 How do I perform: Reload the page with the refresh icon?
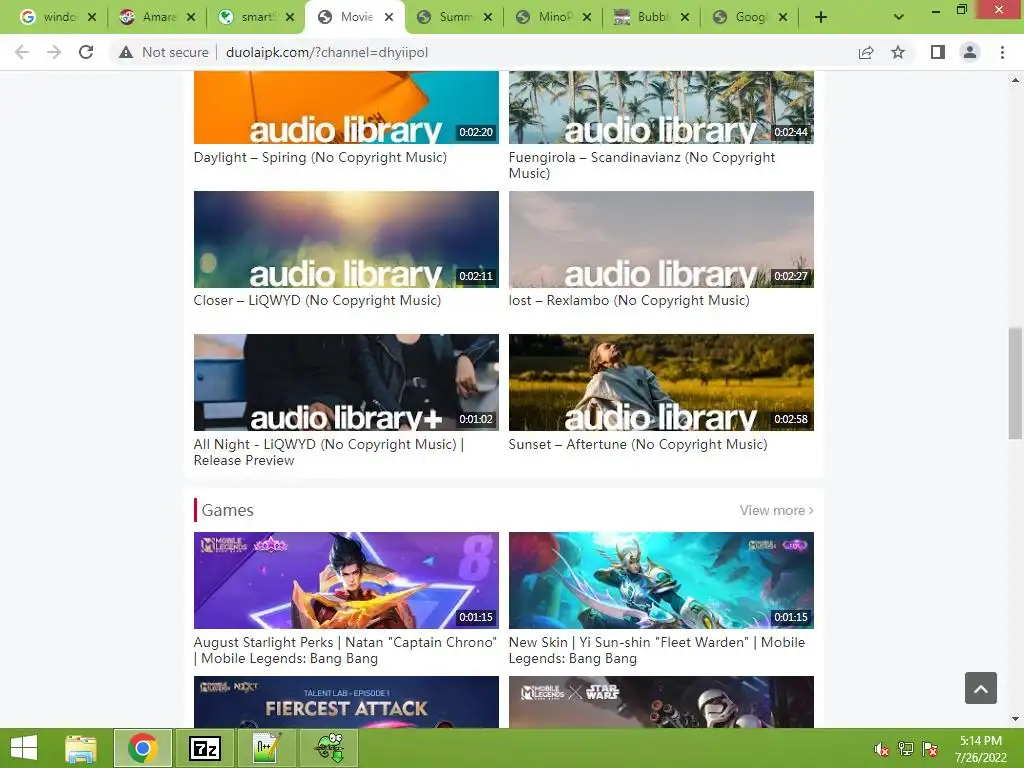[x=86, y=52]
